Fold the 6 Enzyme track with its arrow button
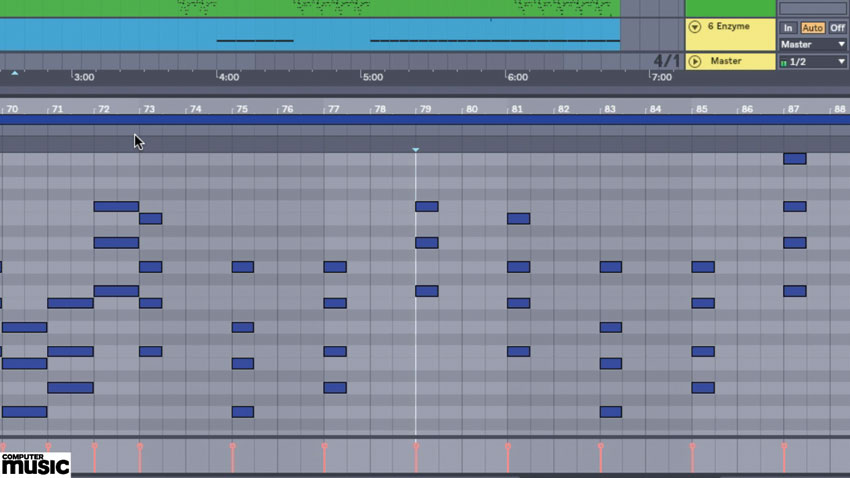This screenshot has height=478, width=850. (x=694, y=27)
